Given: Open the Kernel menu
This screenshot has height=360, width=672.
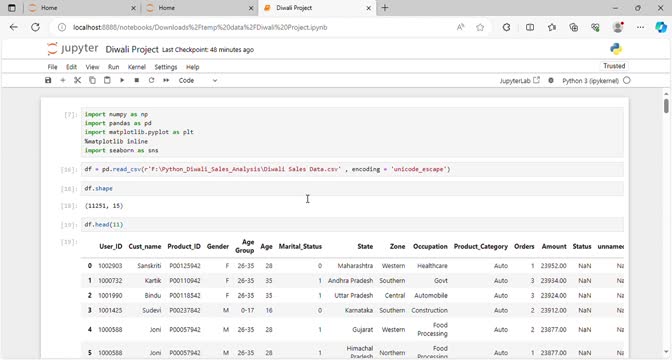Looking at the screenshot, I should [x=137, y=67].
